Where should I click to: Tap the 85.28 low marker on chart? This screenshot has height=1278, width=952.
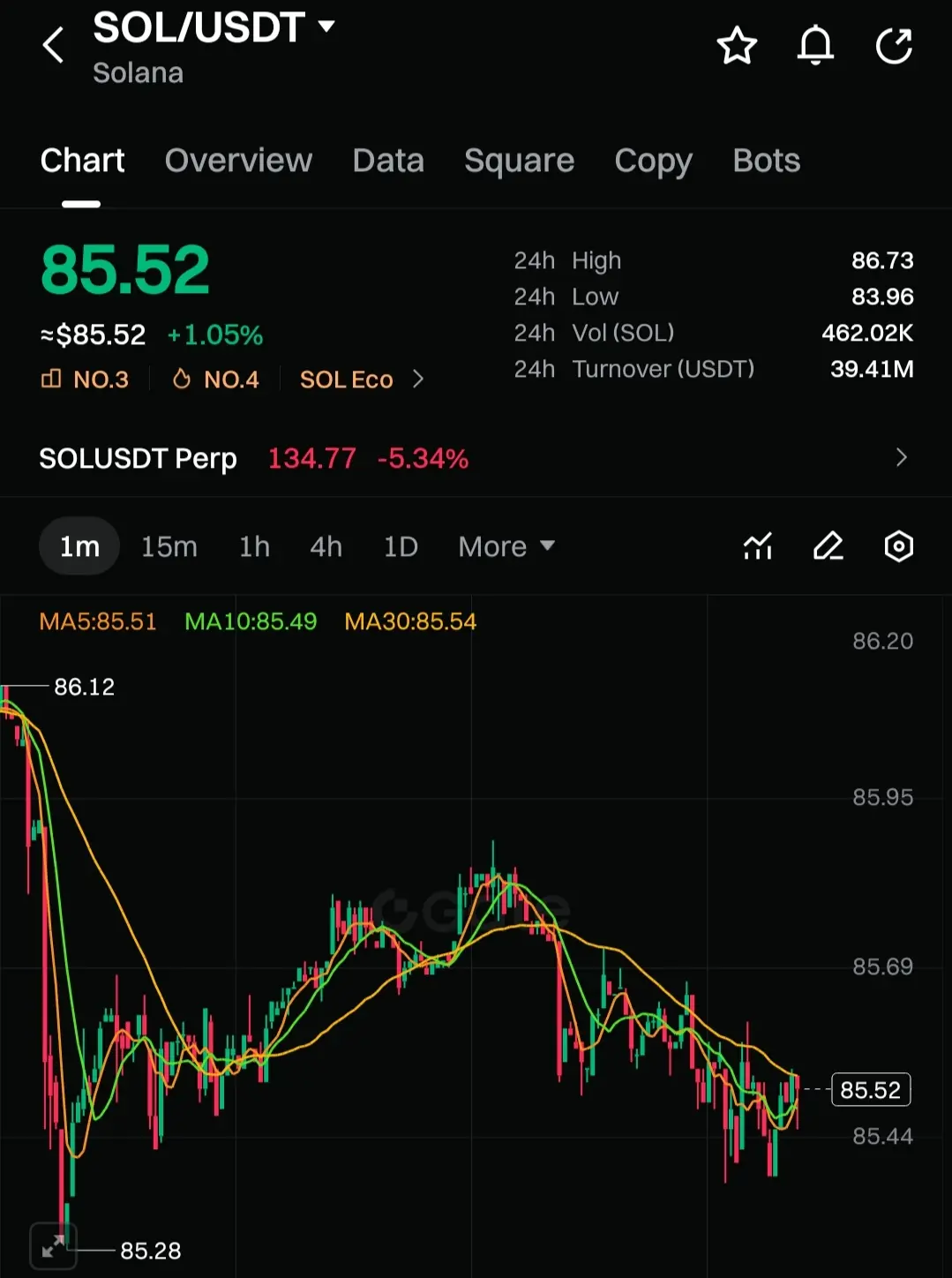[150, 1251]
